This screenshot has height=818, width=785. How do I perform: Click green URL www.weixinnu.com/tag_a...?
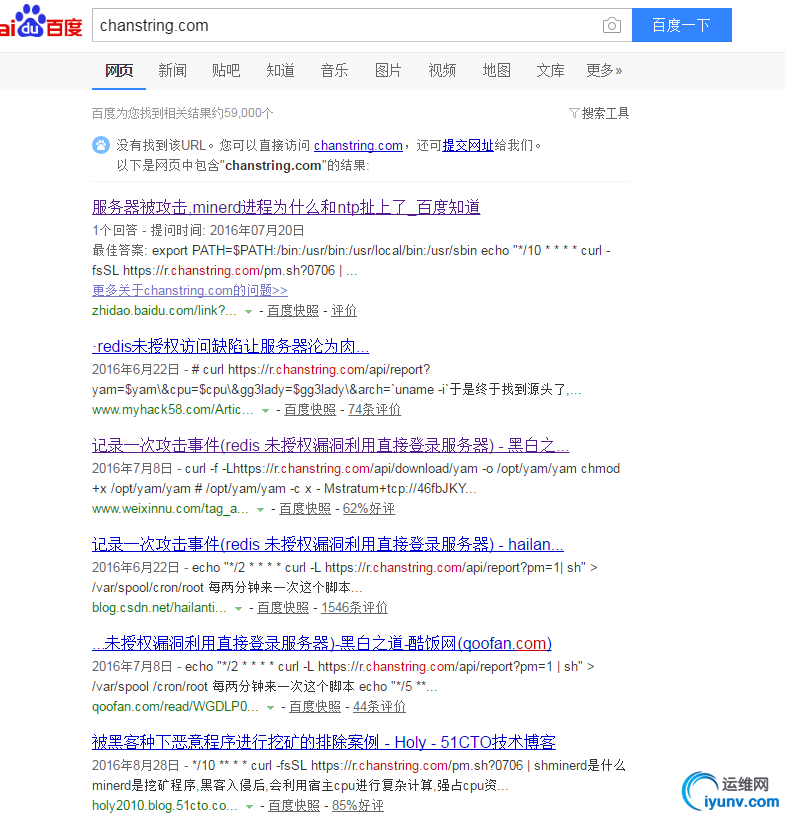pyautogui.click(x=170, y=509)
